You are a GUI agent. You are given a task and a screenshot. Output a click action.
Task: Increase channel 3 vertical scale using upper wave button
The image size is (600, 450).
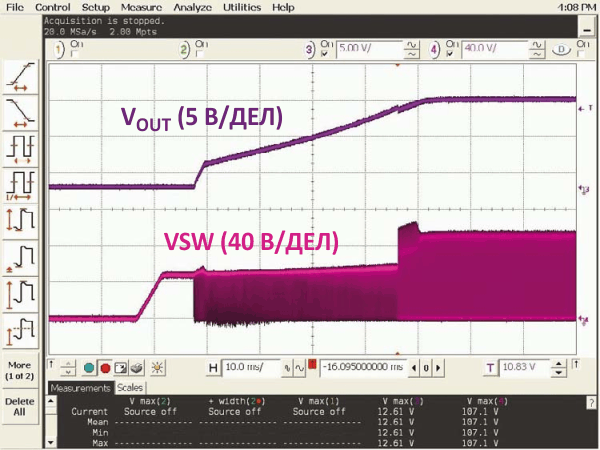[x=411, y=46]
